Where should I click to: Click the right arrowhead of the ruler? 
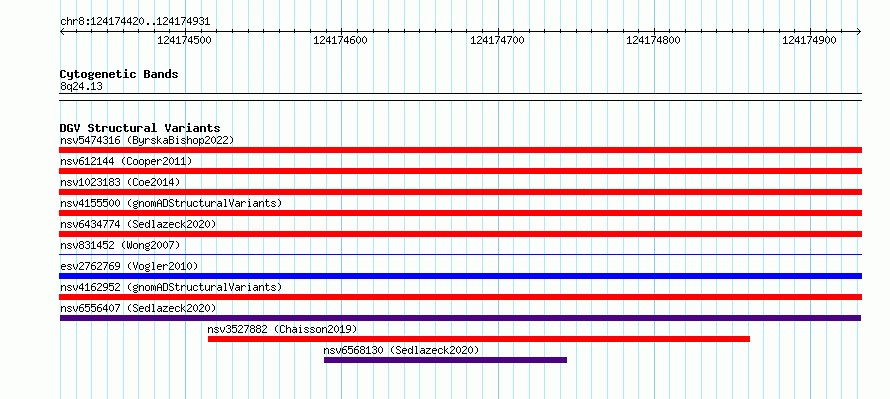tap(859, 31)
